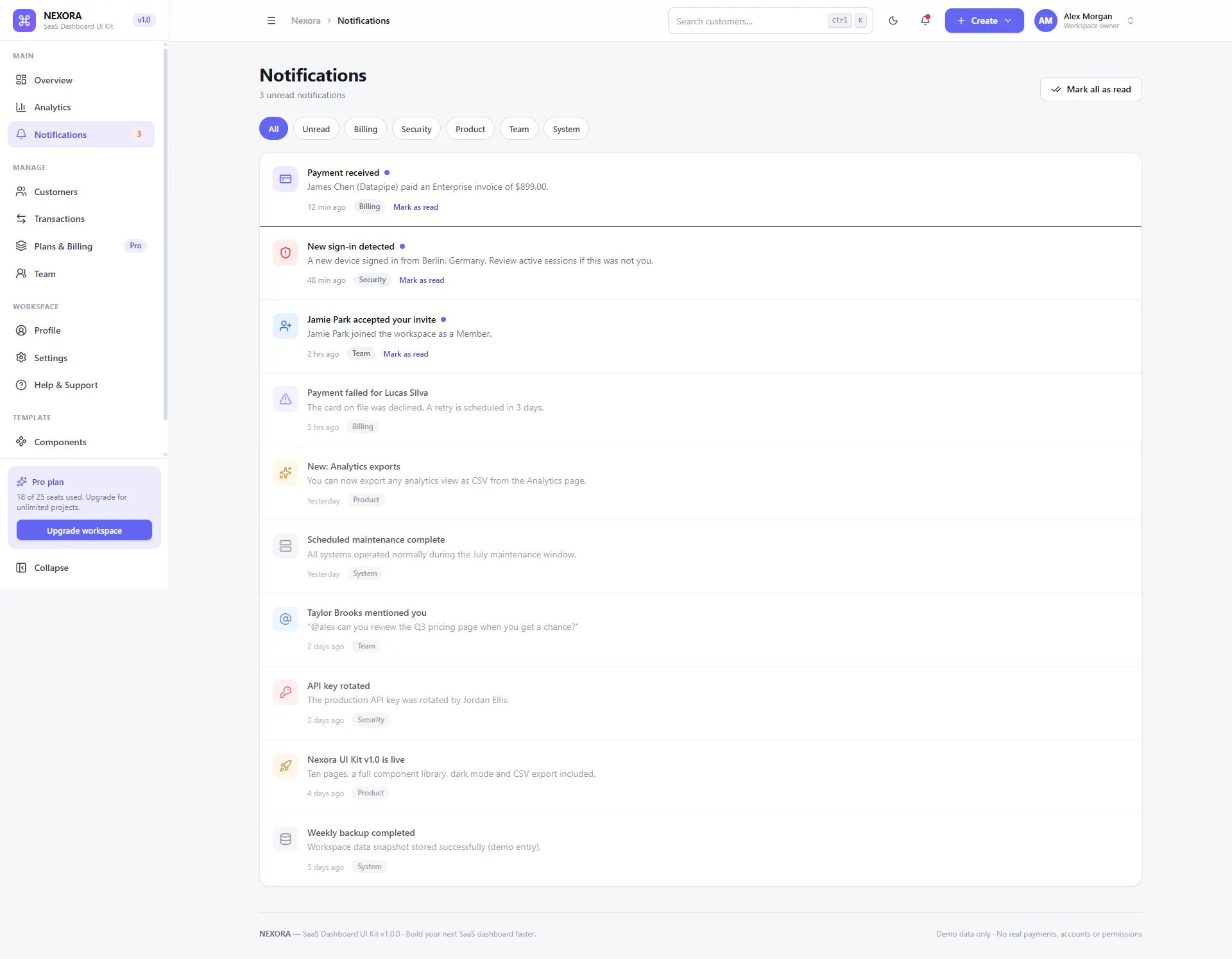
Task: Filter notifications by Billing
Action: [366, 129]
